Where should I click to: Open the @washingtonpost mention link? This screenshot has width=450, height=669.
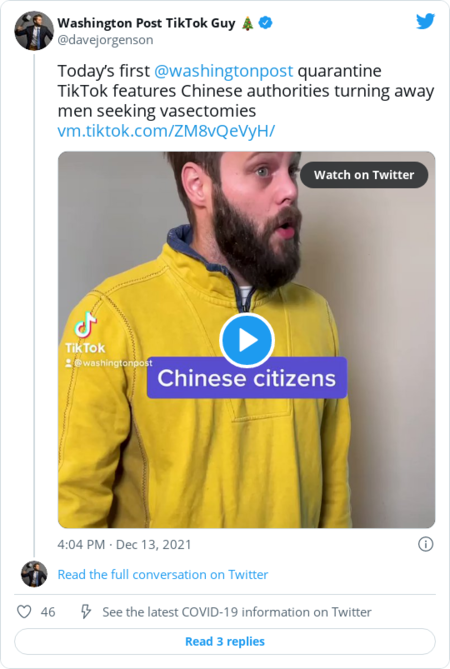click(x=224, y=71)
